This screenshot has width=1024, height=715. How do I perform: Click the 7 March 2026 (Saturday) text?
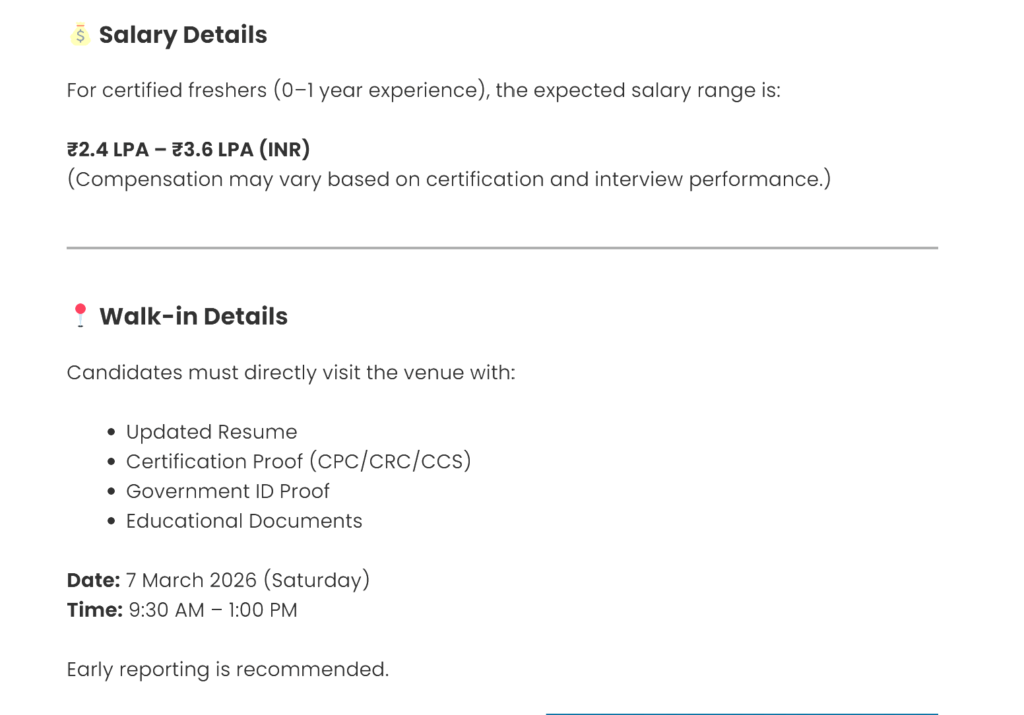(x=248, y=580)
